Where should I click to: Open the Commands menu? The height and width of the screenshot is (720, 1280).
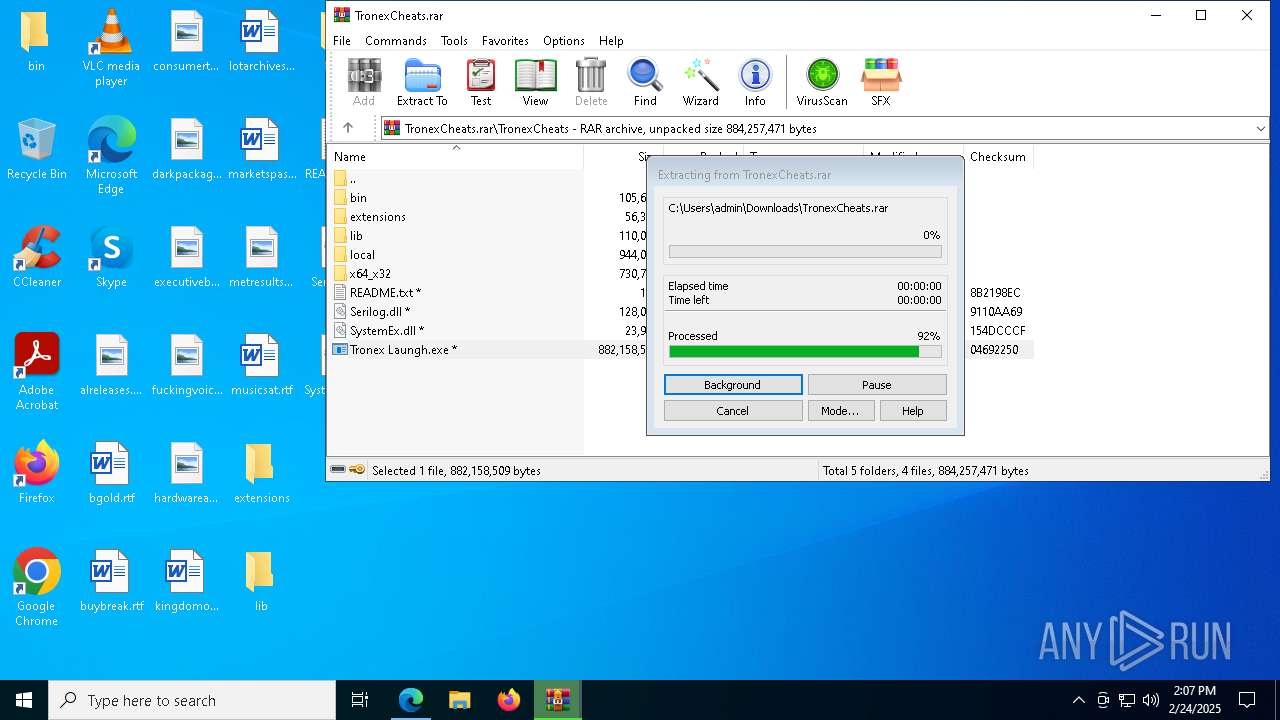tap(396, 41)
